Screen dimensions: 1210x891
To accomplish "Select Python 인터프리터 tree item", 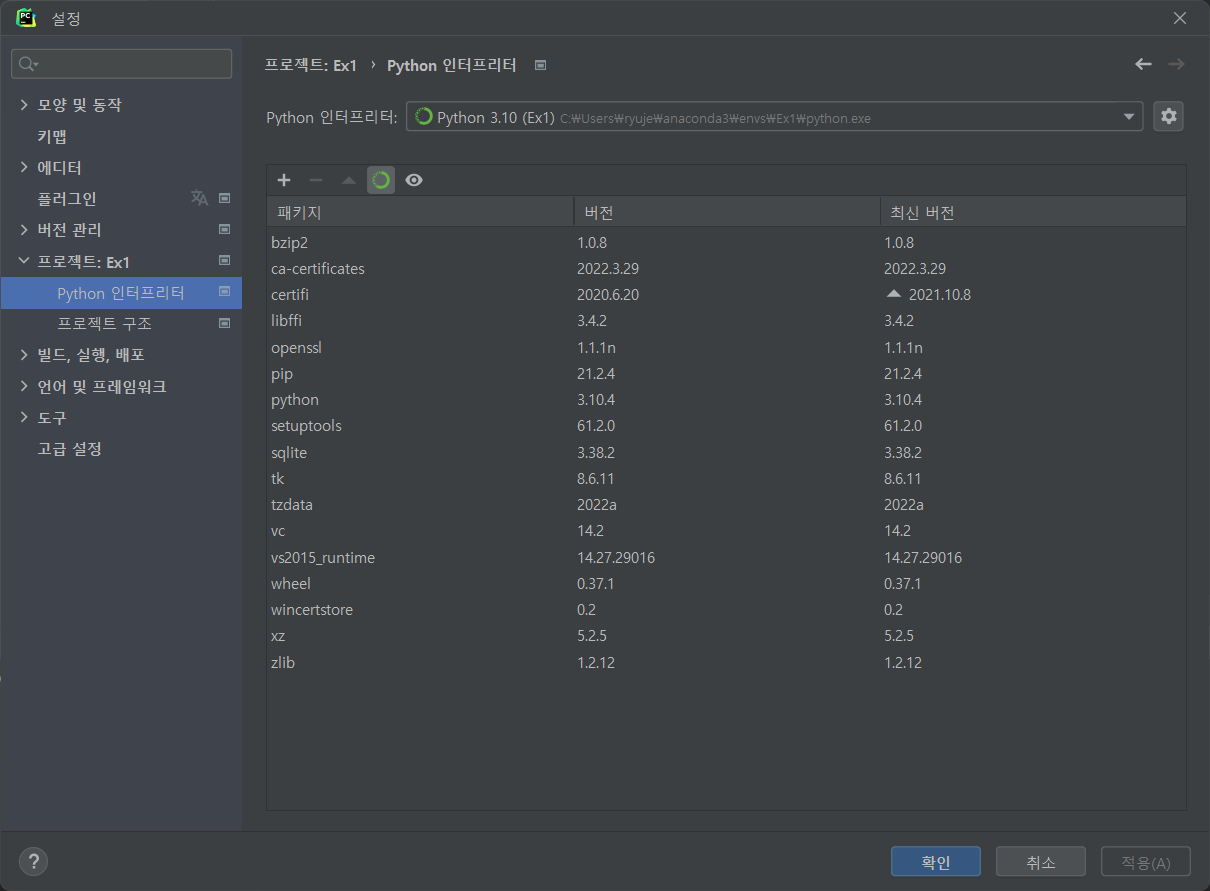I will [121, 292].
